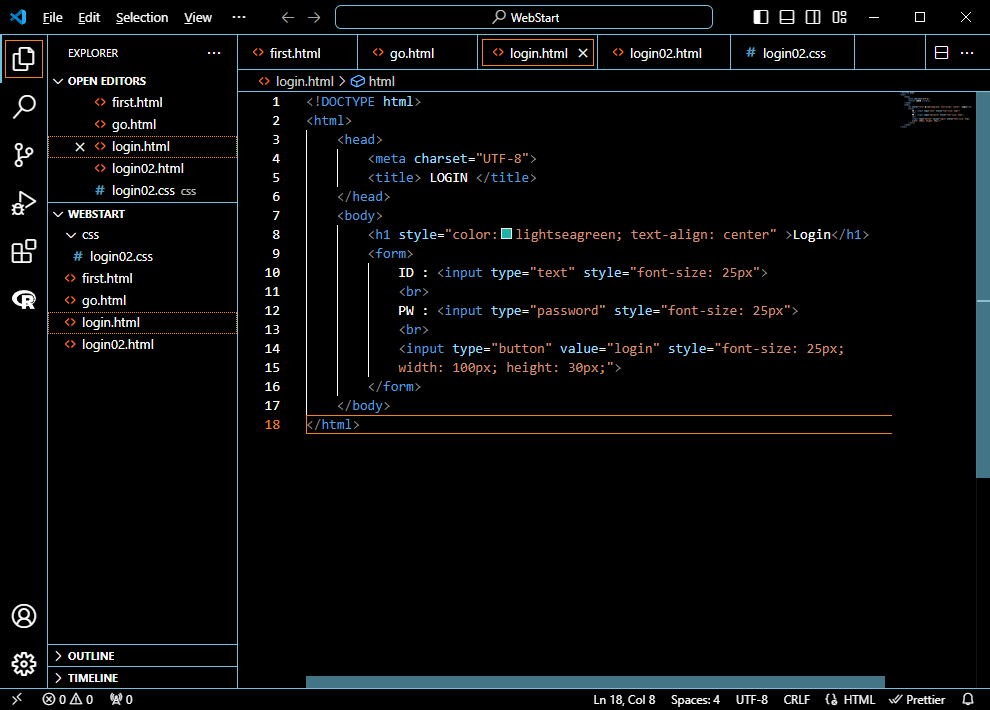Click line number 18 in the gutter
The height and width of the screenshot is (710, 990).
[272, 425]
